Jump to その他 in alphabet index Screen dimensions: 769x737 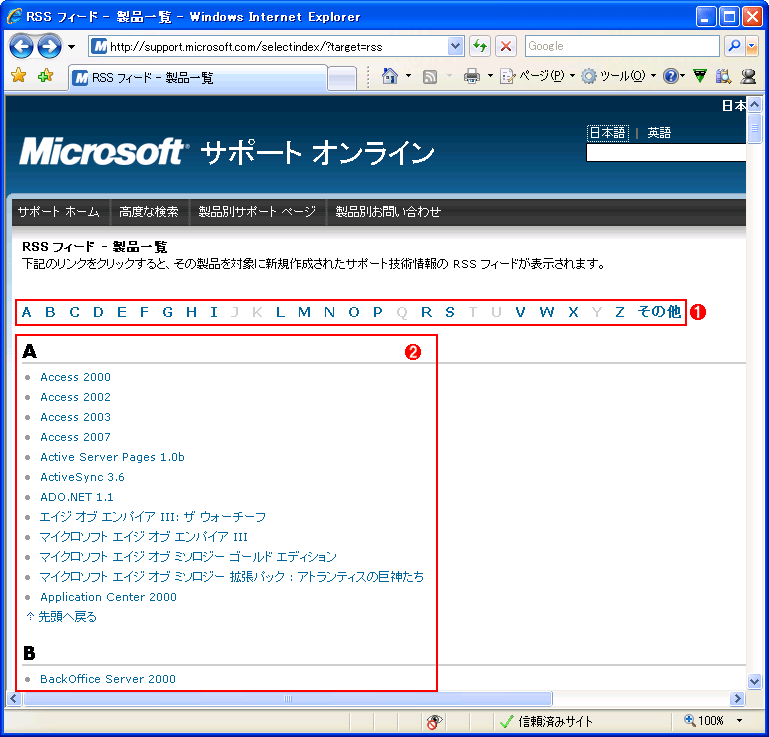pyautogui.click(x=659, y=311)
